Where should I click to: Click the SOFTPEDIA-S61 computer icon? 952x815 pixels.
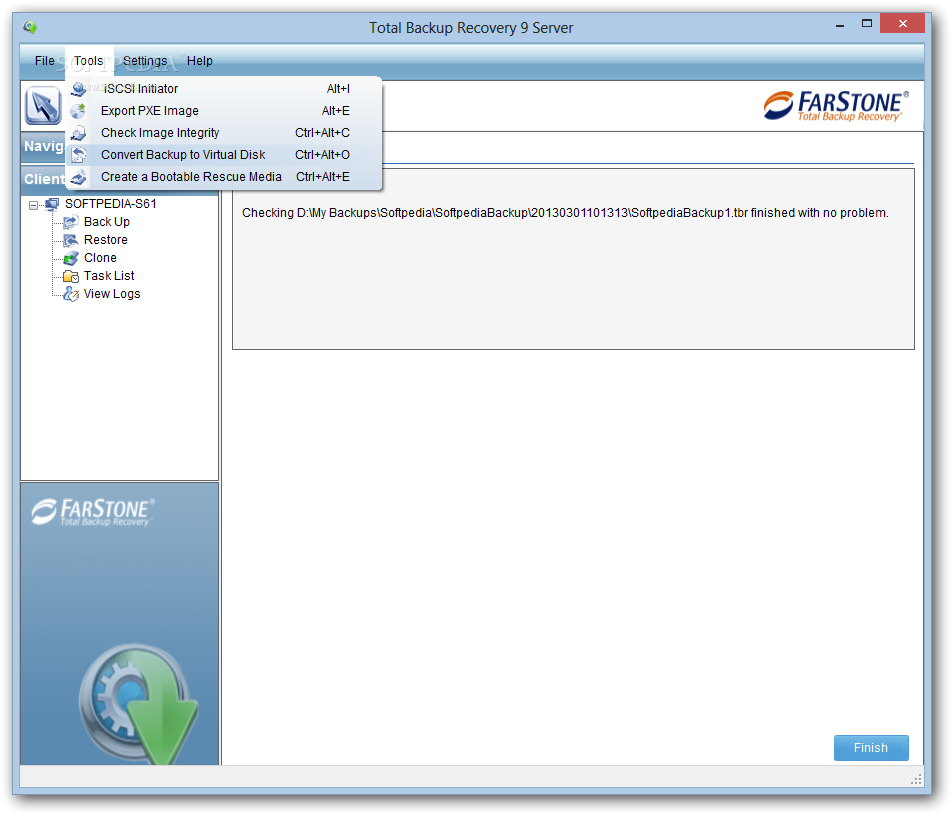tap(53, 204)
